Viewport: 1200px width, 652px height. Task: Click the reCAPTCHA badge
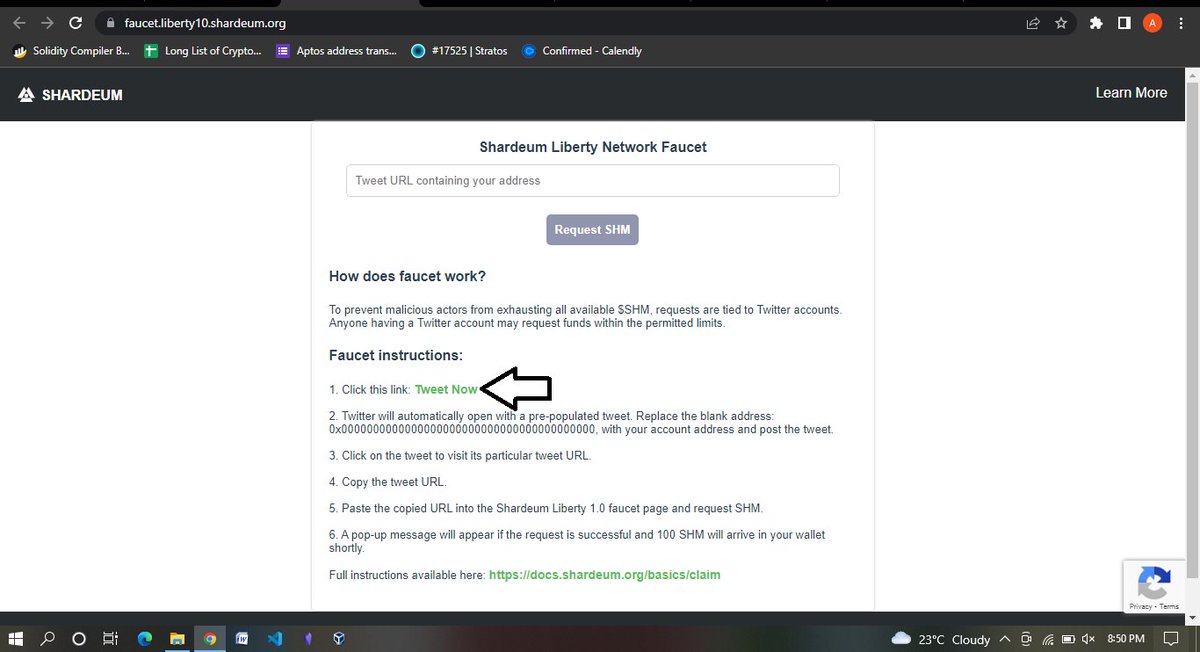[x=1154, y=586]
